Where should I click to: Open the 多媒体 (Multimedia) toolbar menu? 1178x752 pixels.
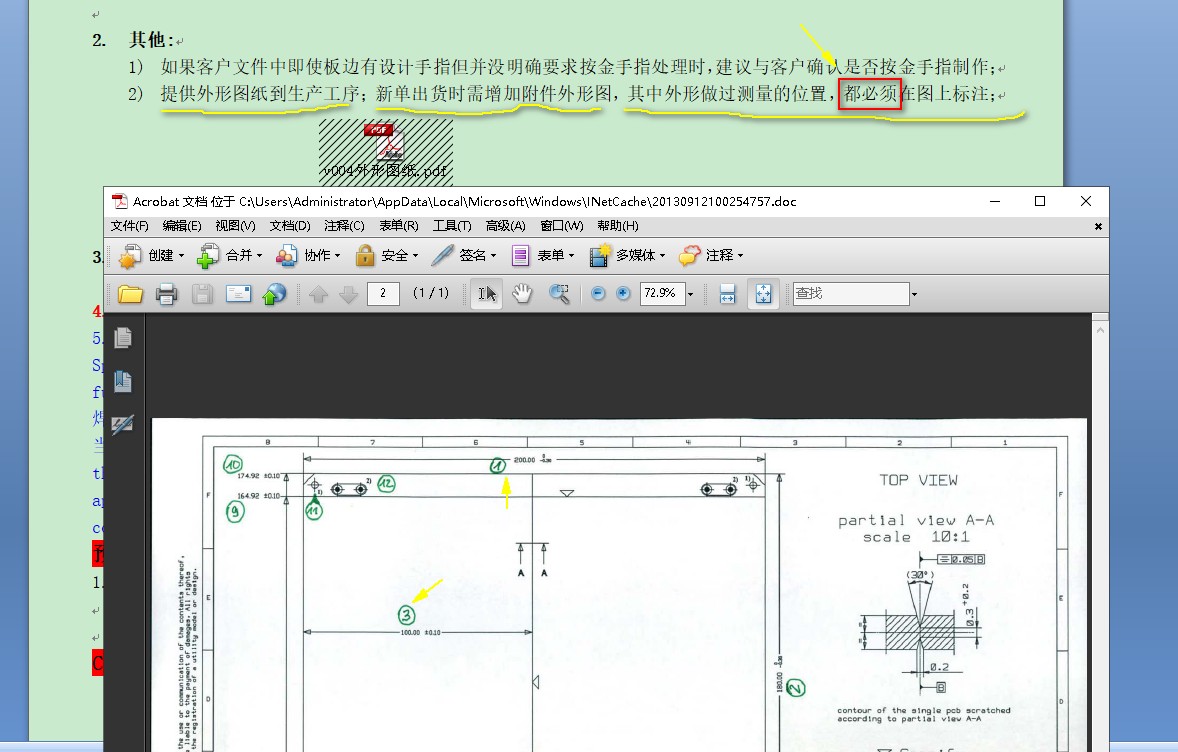point(628,255)
